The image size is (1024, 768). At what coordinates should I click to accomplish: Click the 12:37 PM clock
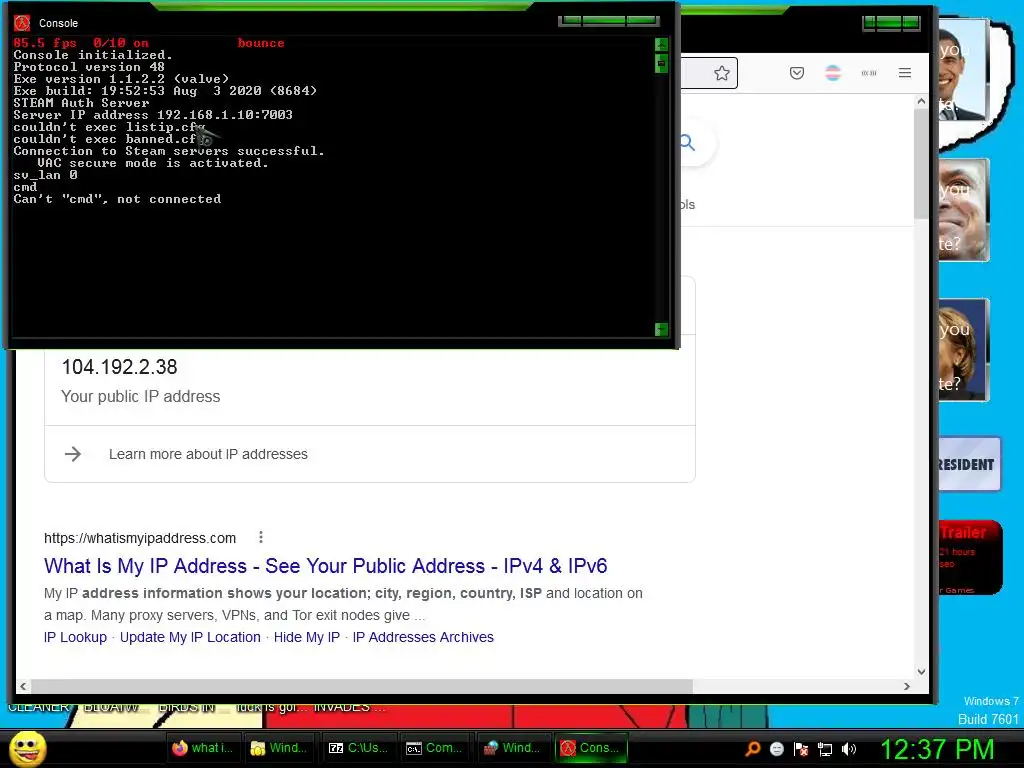tap(938, 750)
